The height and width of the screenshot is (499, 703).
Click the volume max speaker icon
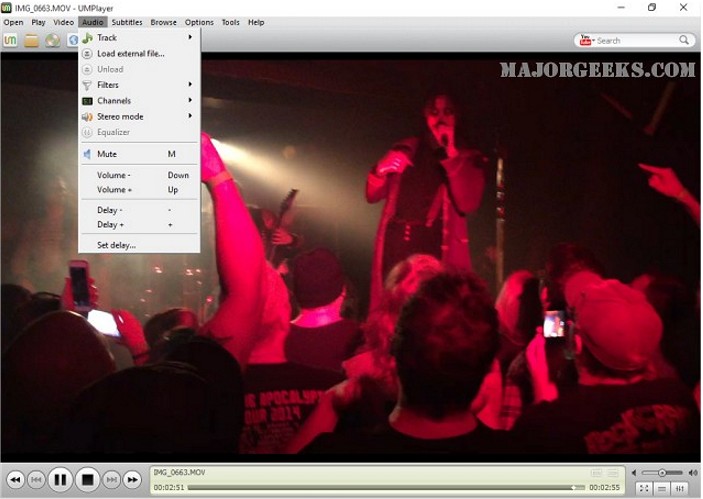pyautogui.click(x=693, y=473)
